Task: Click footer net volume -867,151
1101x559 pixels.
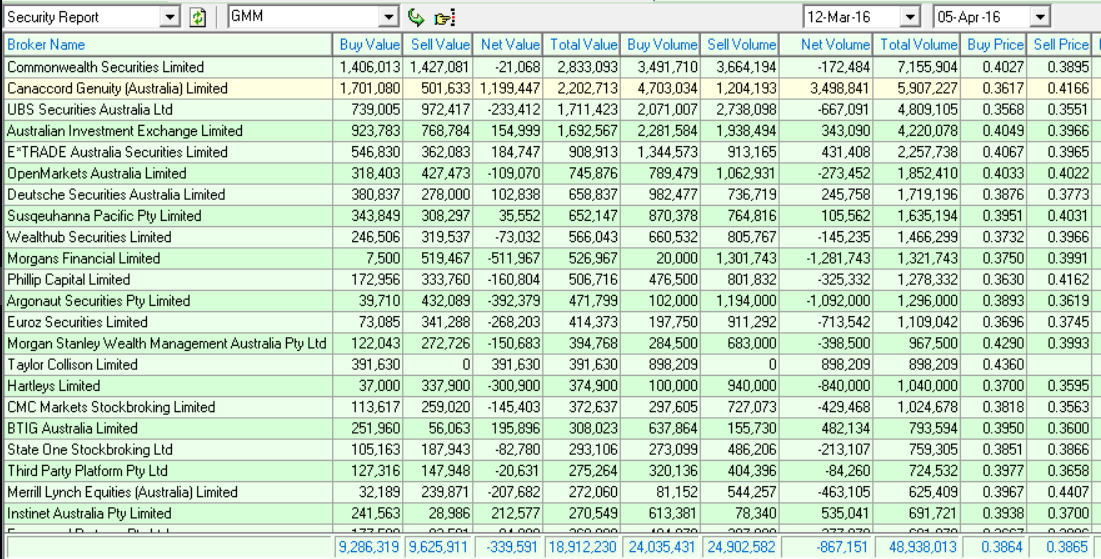Action: click(840, 547)
